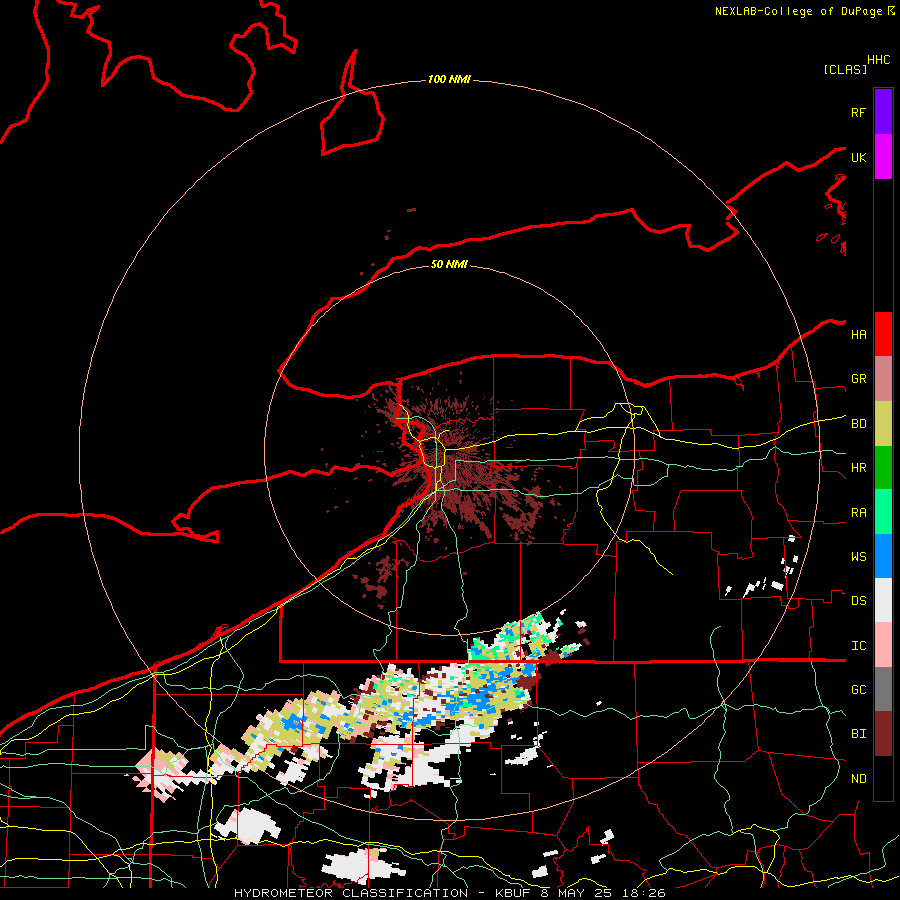Click the UK magenta legend swatch
Screen dimensions: 900x900
coord(883,157)
